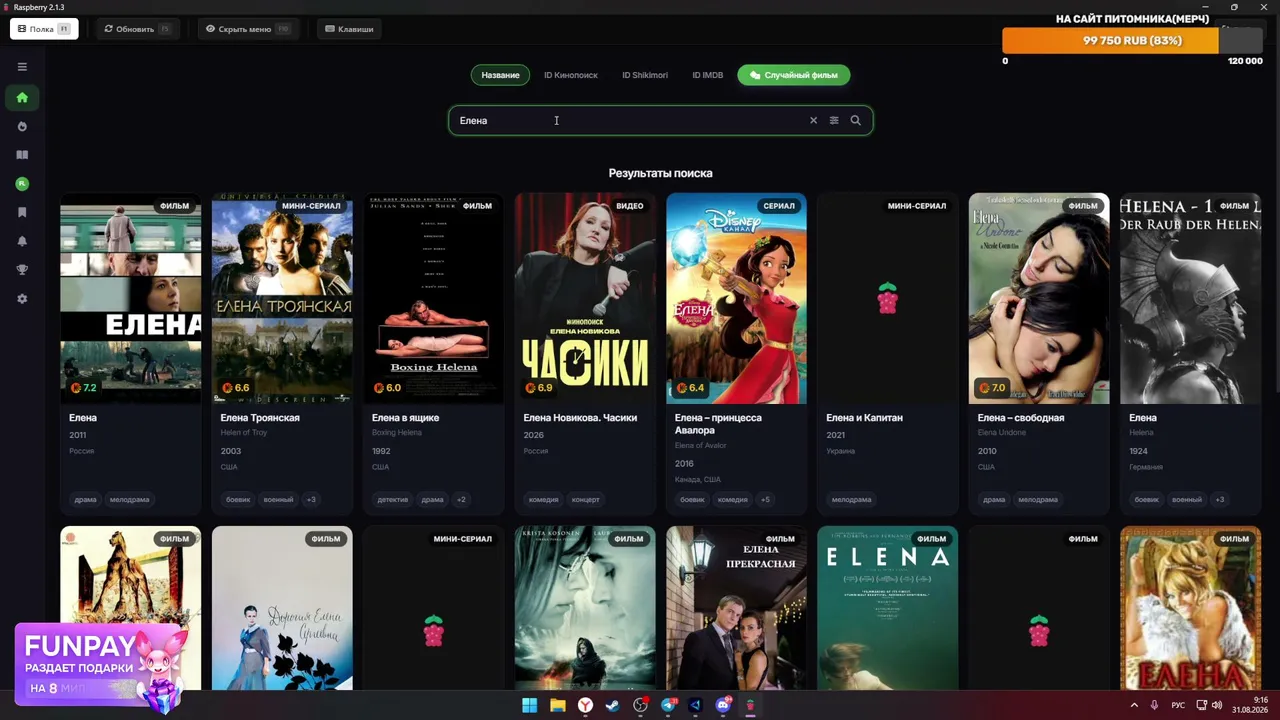Open the Елена 2011 film poster

[x=131, y=298]
